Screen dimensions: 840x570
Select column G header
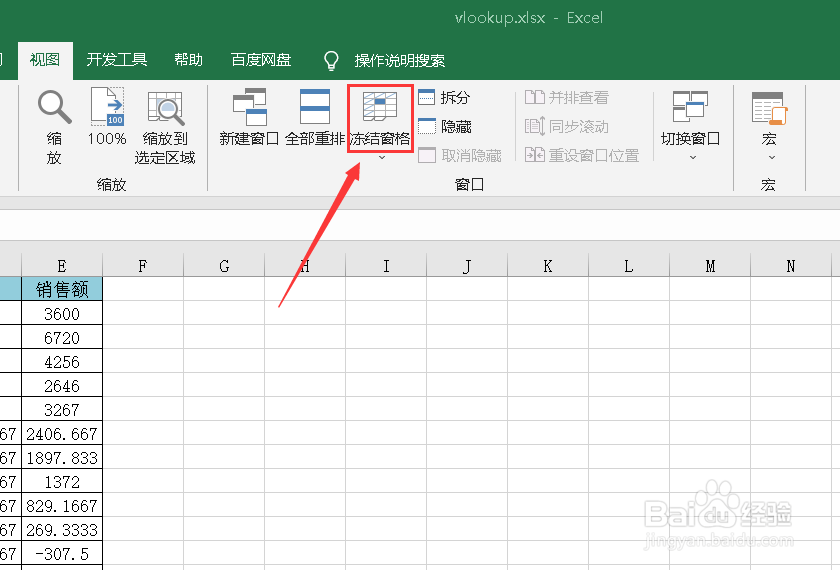(224, 266)
